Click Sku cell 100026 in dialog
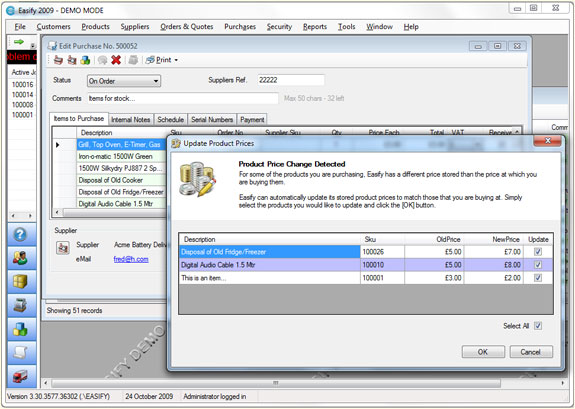The width and height of the screenshot is (575, 409). (x=382, y=252)
